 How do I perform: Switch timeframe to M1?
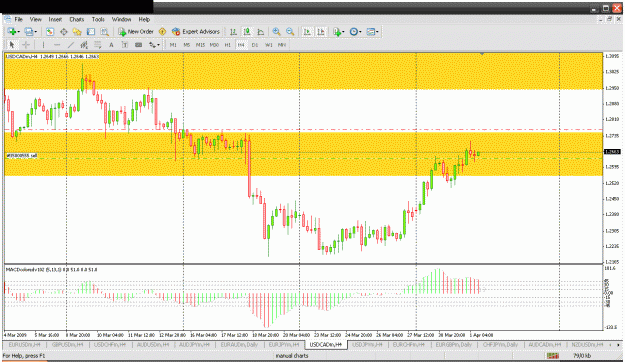coord(173,45)
